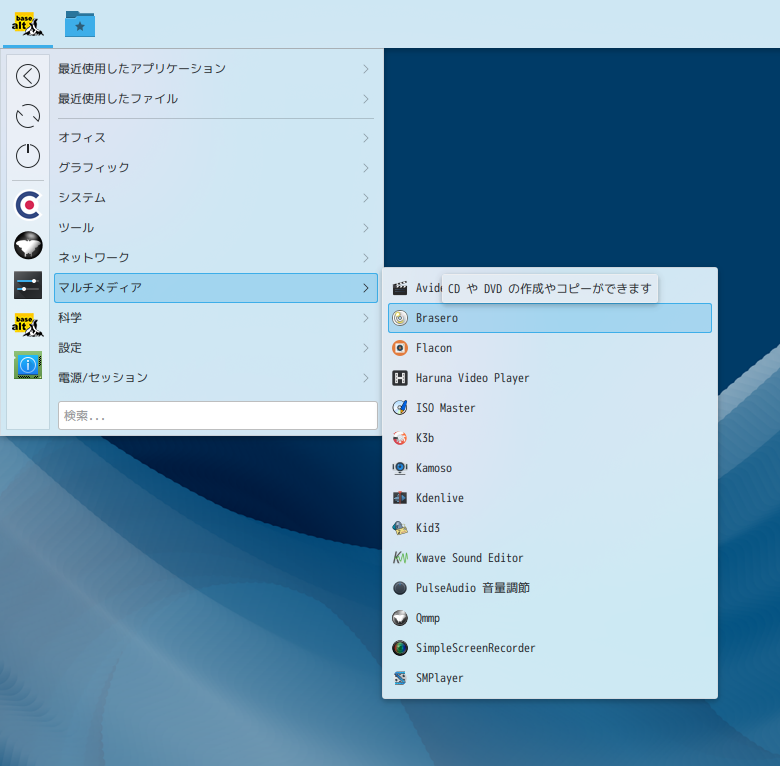Image resolution: width=780 pixels, height=766 pixels.
Task: Open the settings sliders icon in sidebar
Action: [x=28, y=285]
